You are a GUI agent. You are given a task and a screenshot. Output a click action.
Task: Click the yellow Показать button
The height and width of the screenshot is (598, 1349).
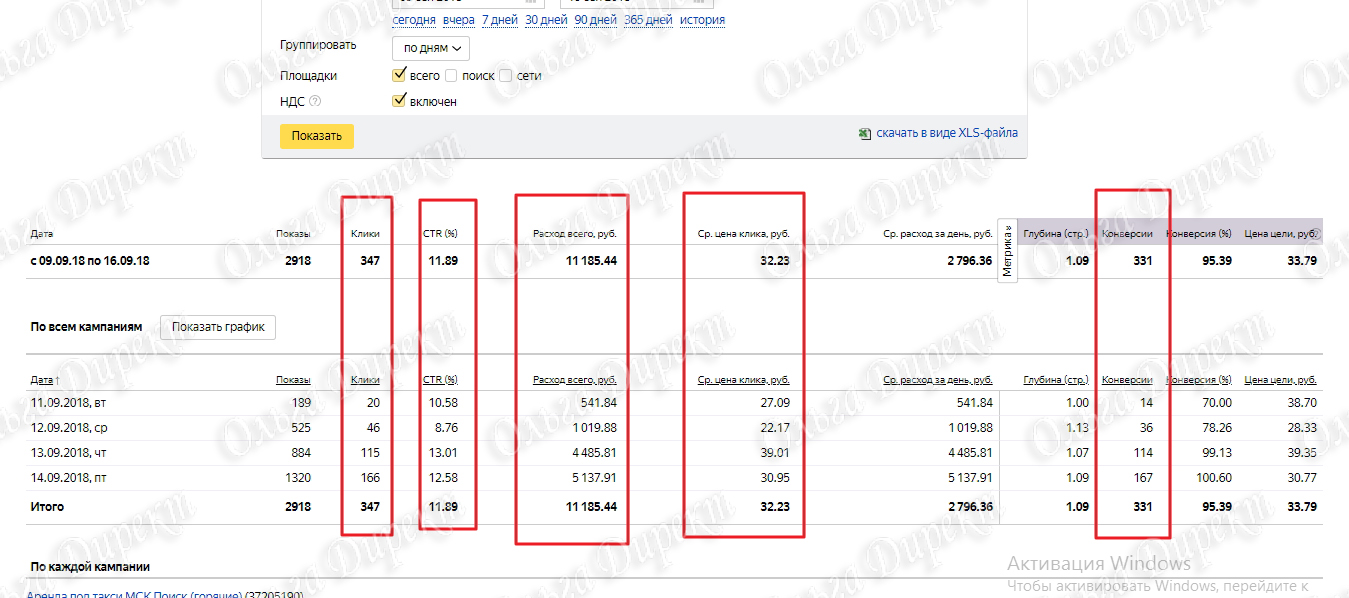(x=317, y=136)
